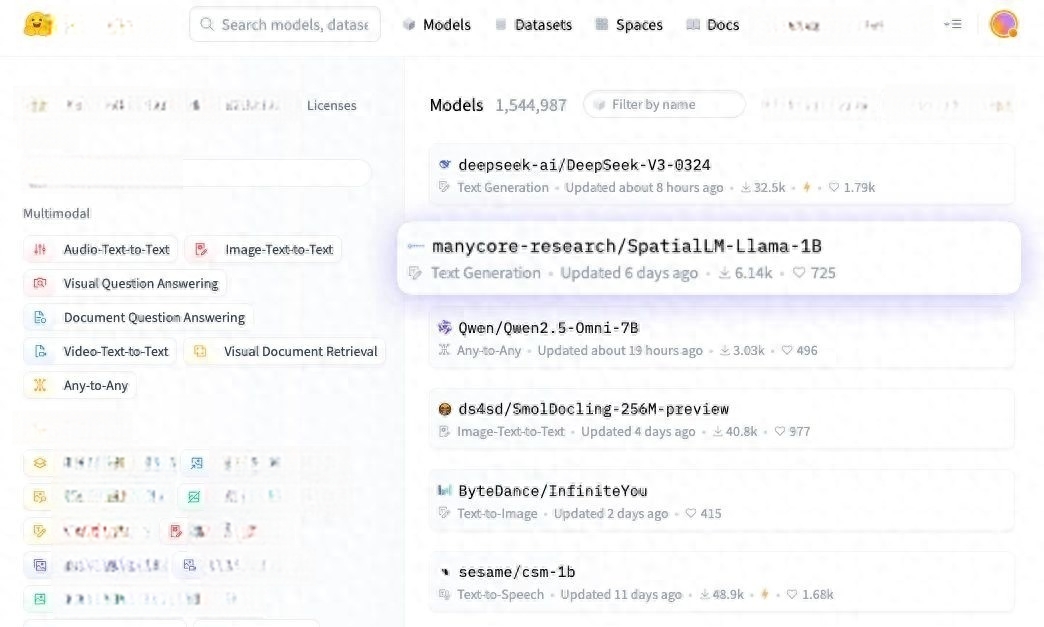Select the Document Question Answering filter
Image resolution: width=1044 pixels, height=627 pixels.
click(x=138, y=317)
